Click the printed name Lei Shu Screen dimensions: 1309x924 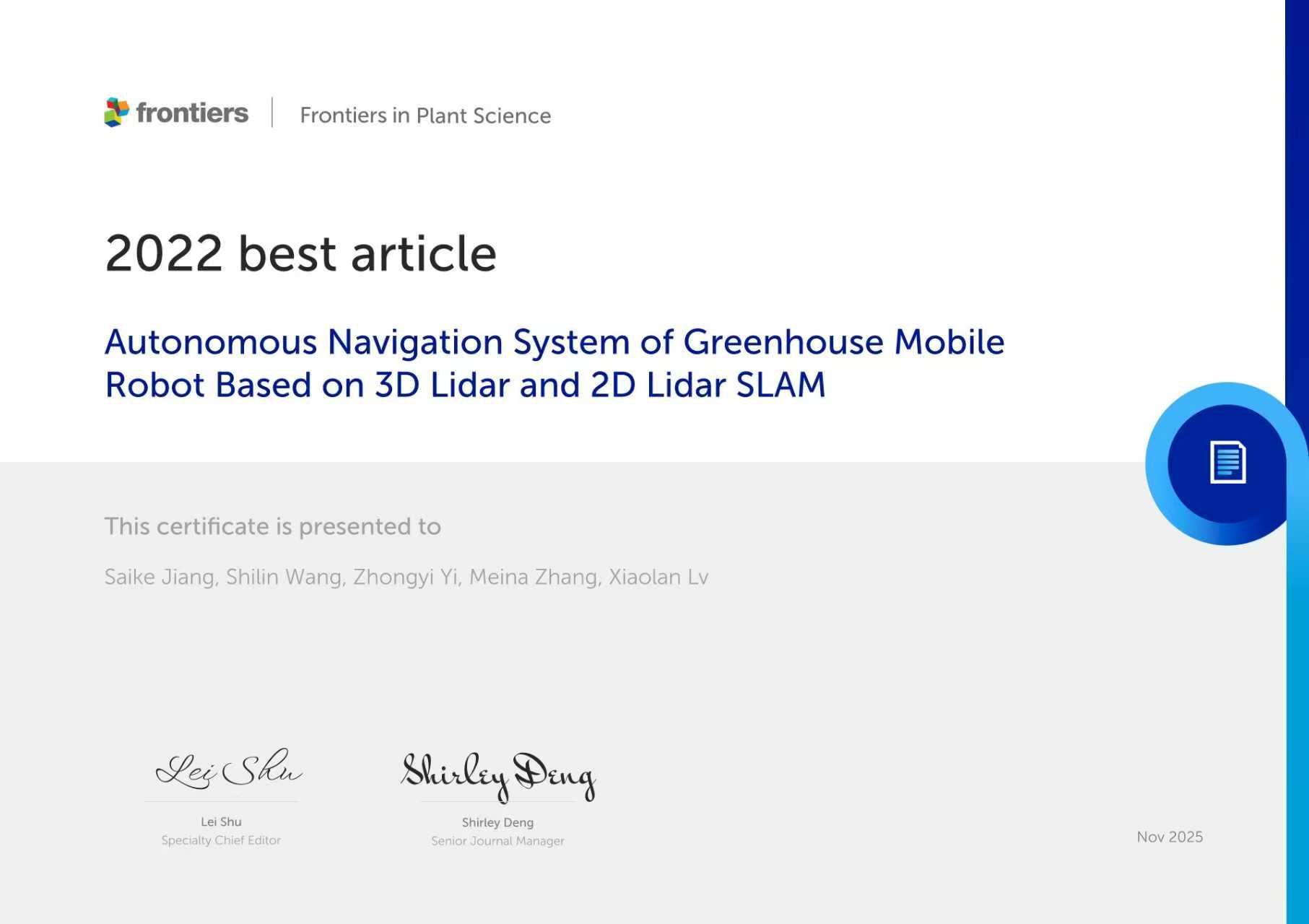(x=221, y=821)
